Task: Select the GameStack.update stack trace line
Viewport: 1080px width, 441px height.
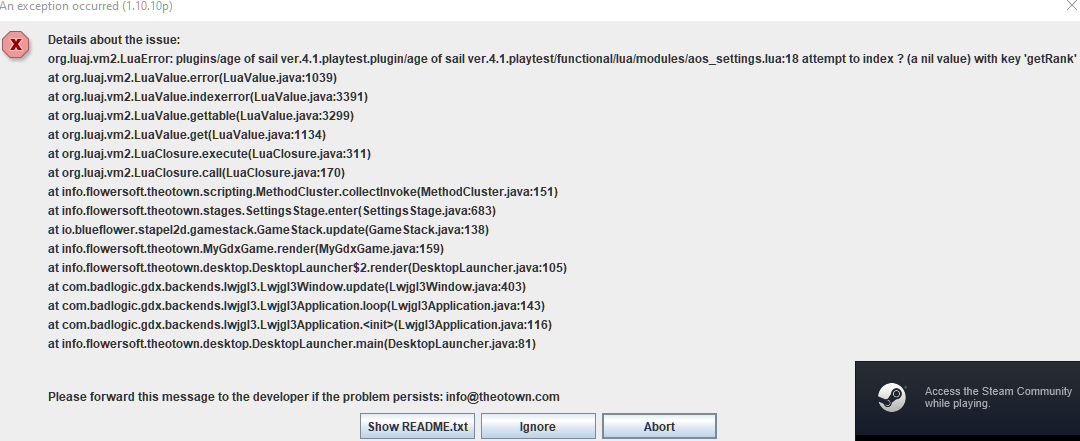Action: coord(269,230)
